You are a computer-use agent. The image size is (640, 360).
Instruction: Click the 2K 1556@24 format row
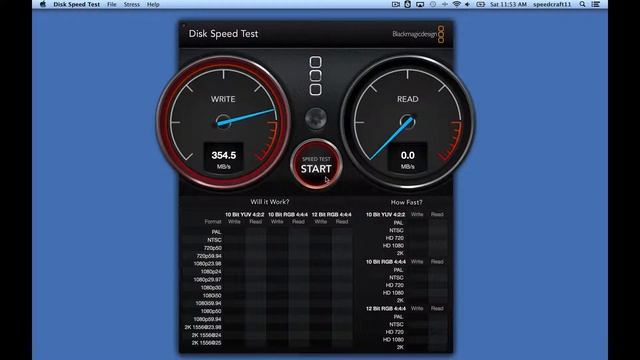(207, 335)
